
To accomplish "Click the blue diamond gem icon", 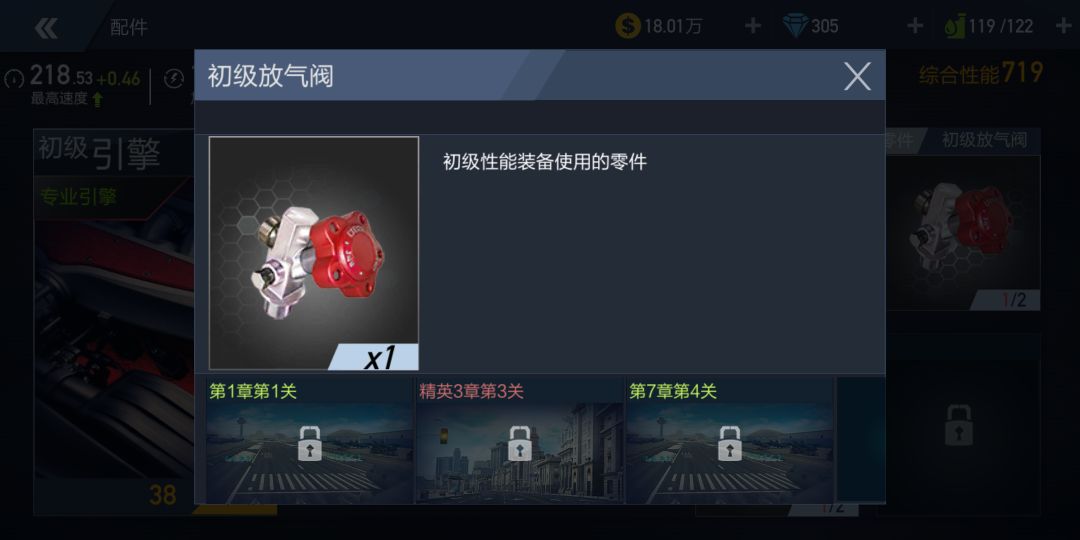I will tap(796, 27).
